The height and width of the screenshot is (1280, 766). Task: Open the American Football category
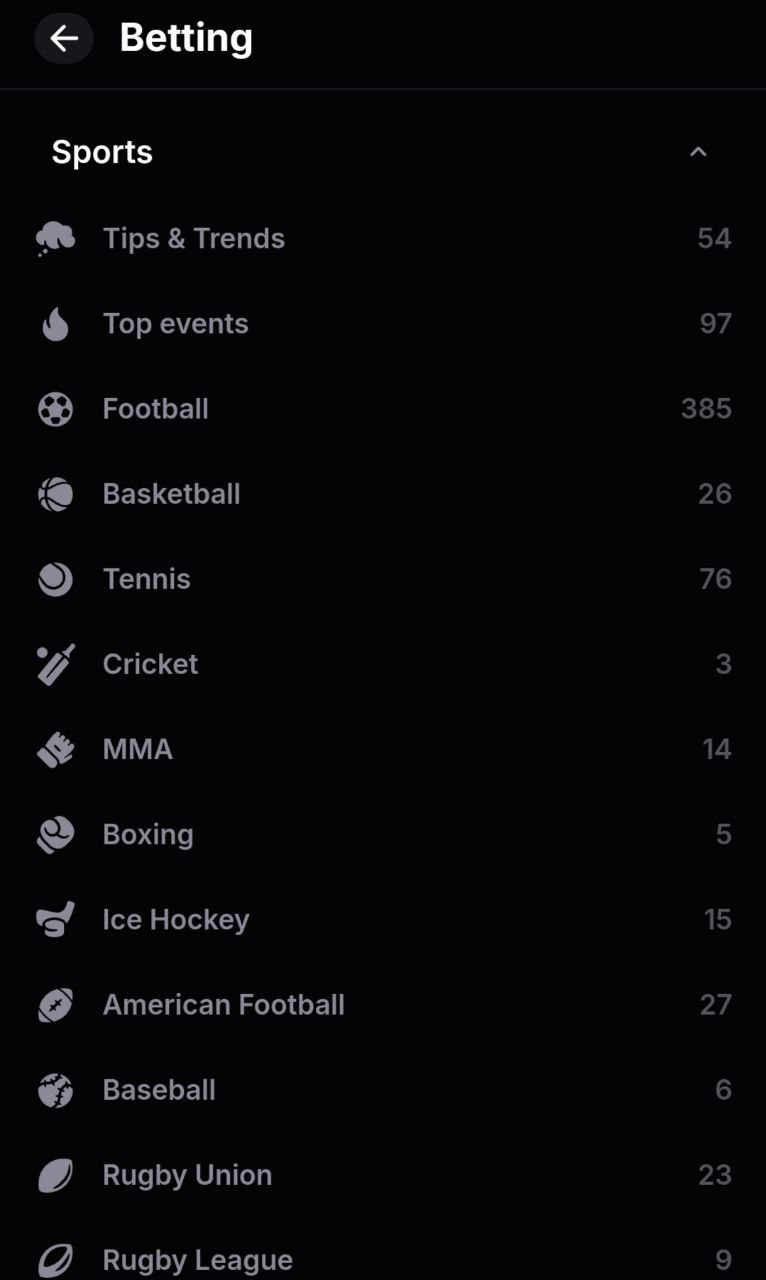point(223,1004)
